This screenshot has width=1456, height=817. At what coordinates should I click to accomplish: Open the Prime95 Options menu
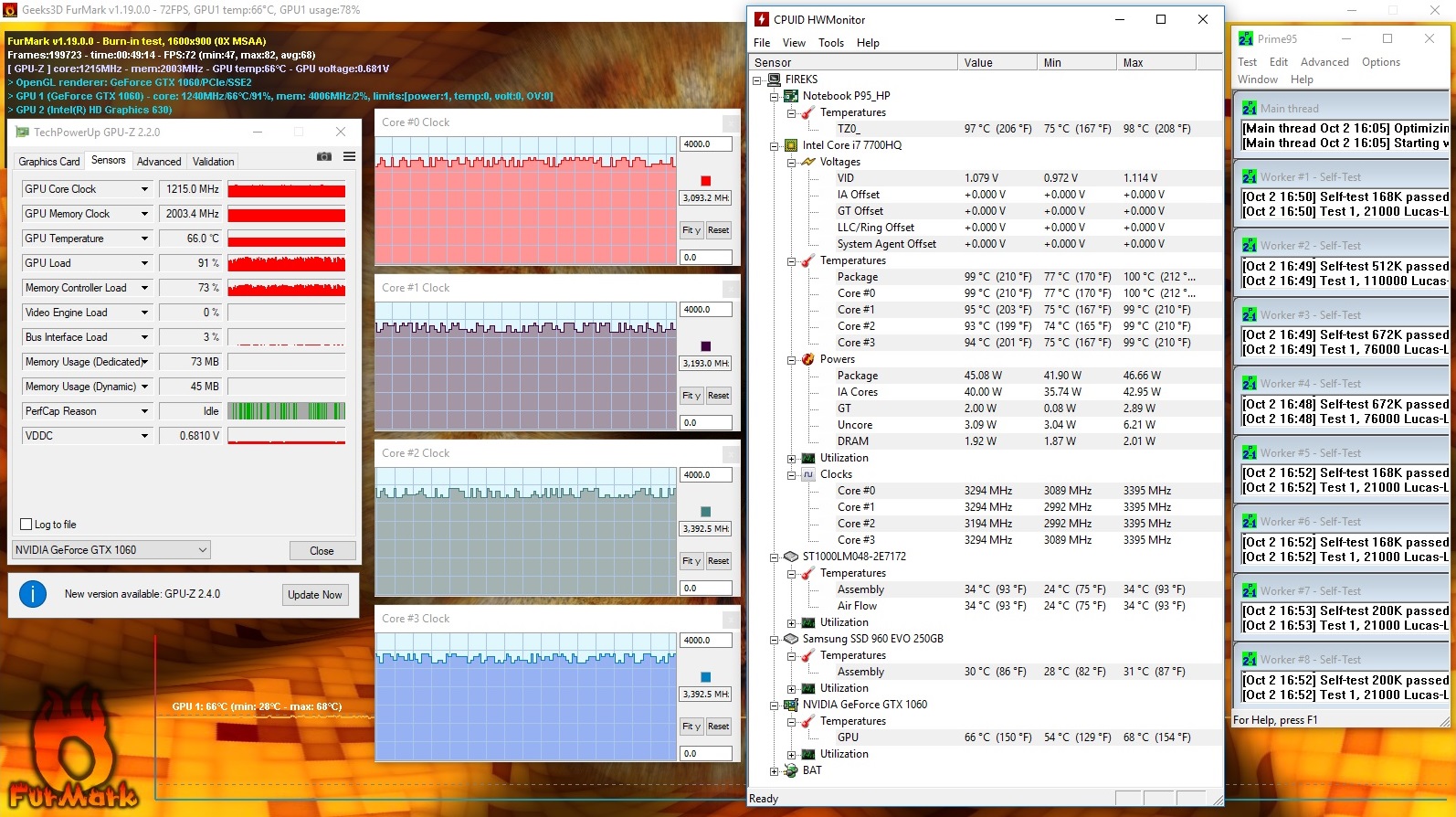click(x=1380, y=62)
